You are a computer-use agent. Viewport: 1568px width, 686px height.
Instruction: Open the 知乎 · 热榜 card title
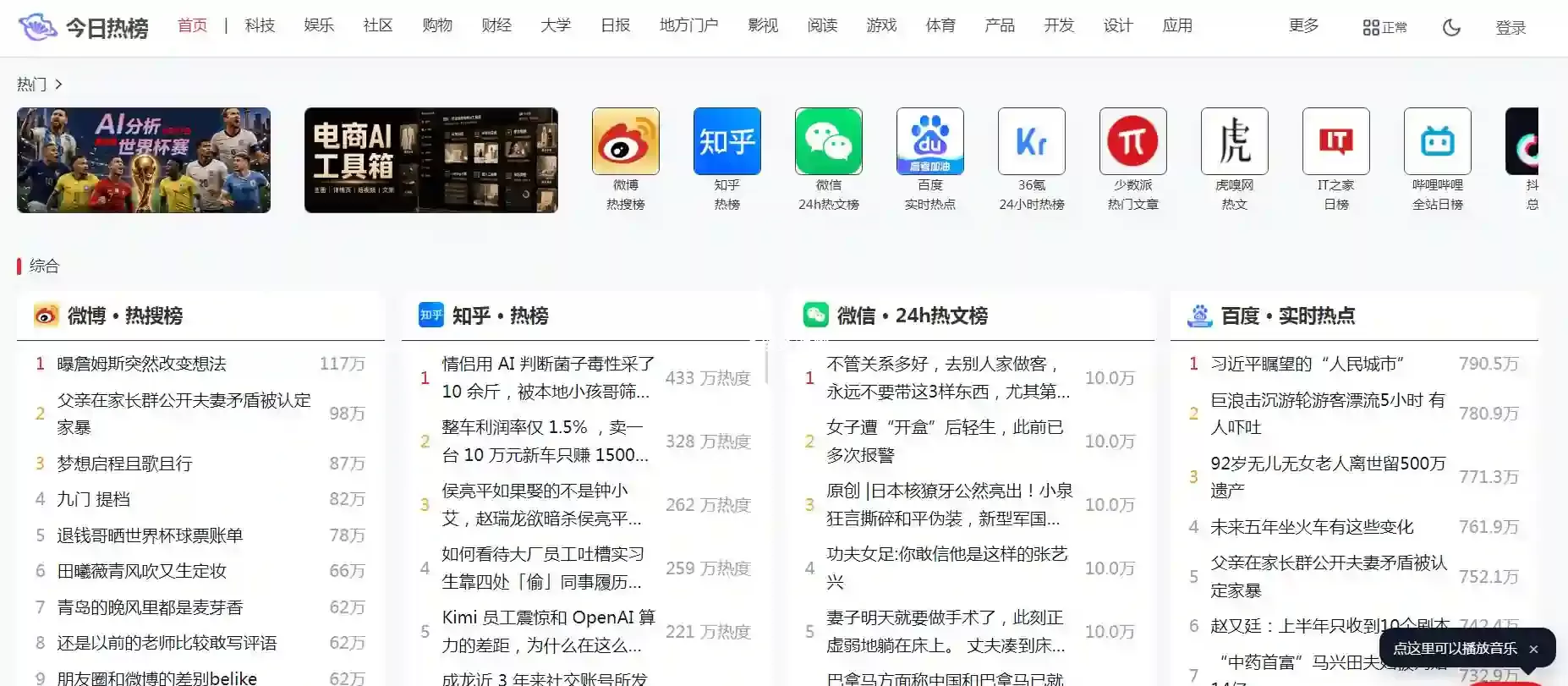pyautogui.click(x=500, y=316)
